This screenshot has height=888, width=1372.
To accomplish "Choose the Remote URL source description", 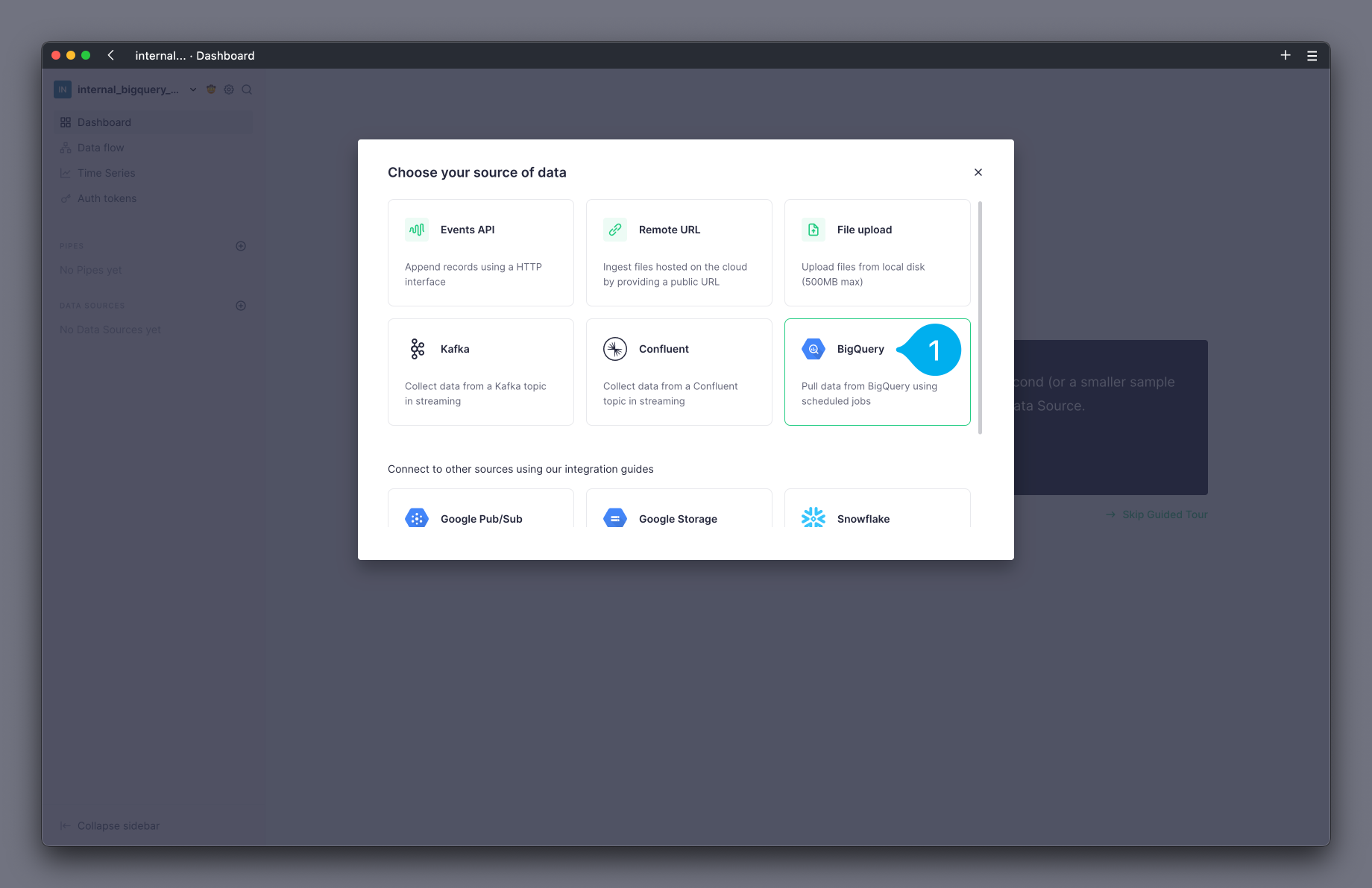I will coord(675,274).
